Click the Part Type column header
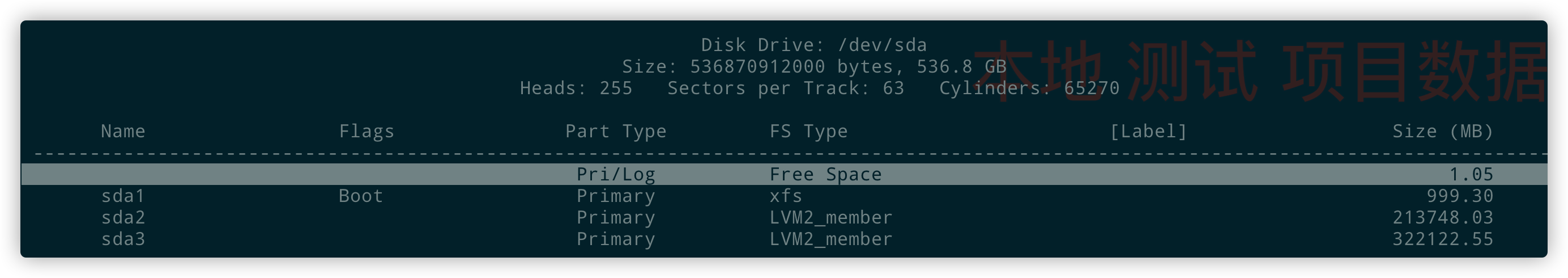The width and height of the screenshot is (1568, 278). click(615, 132)
